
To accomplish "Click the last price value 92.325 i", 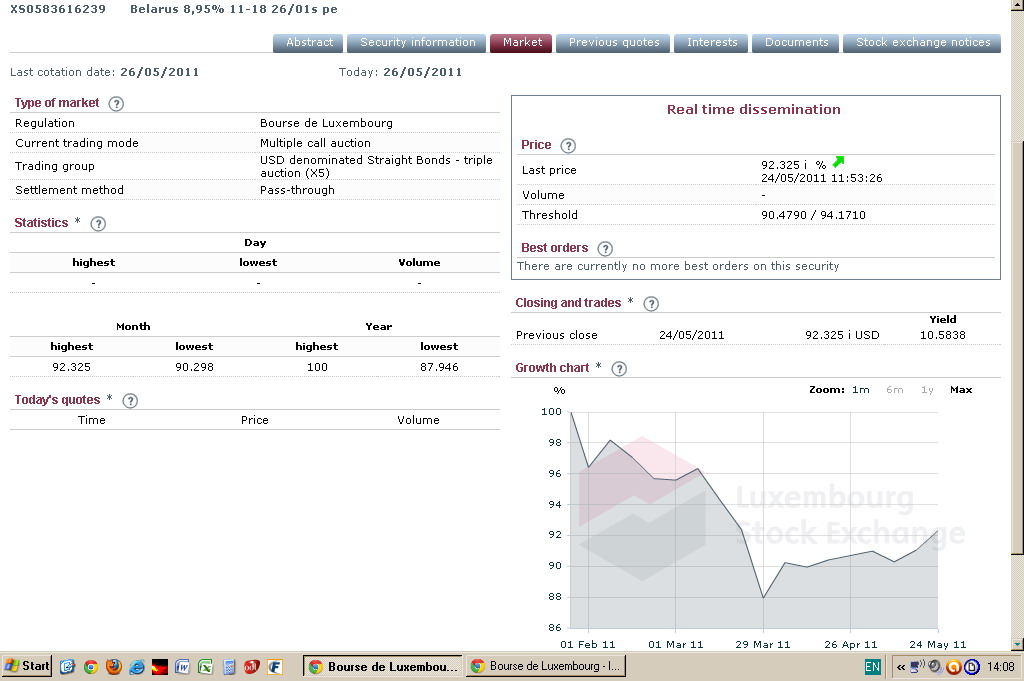I will click(x=784, y=165).
